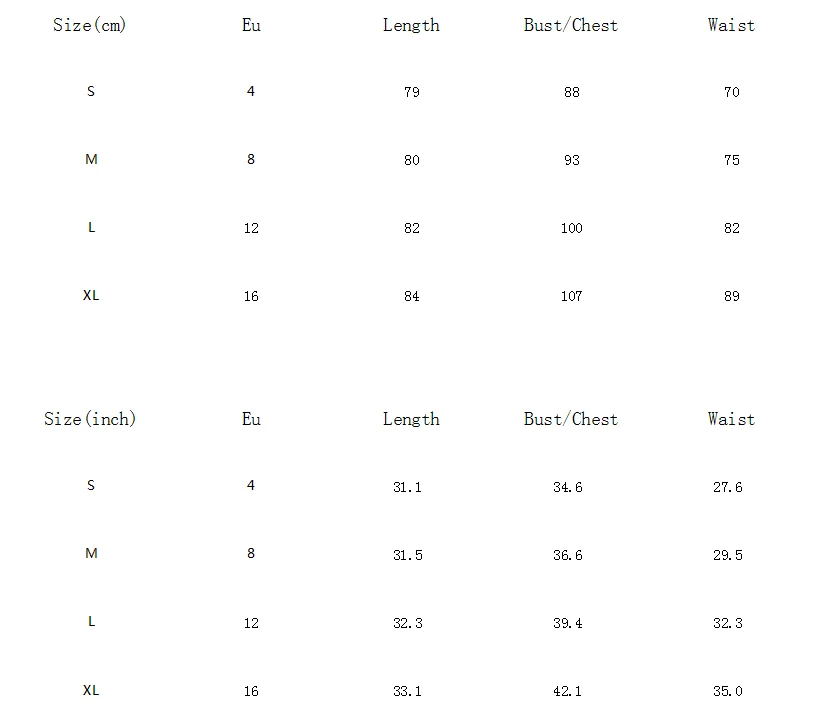826x726 pixels.
Task: Click the length value 31.1 in the inch table
Action: 407,487
